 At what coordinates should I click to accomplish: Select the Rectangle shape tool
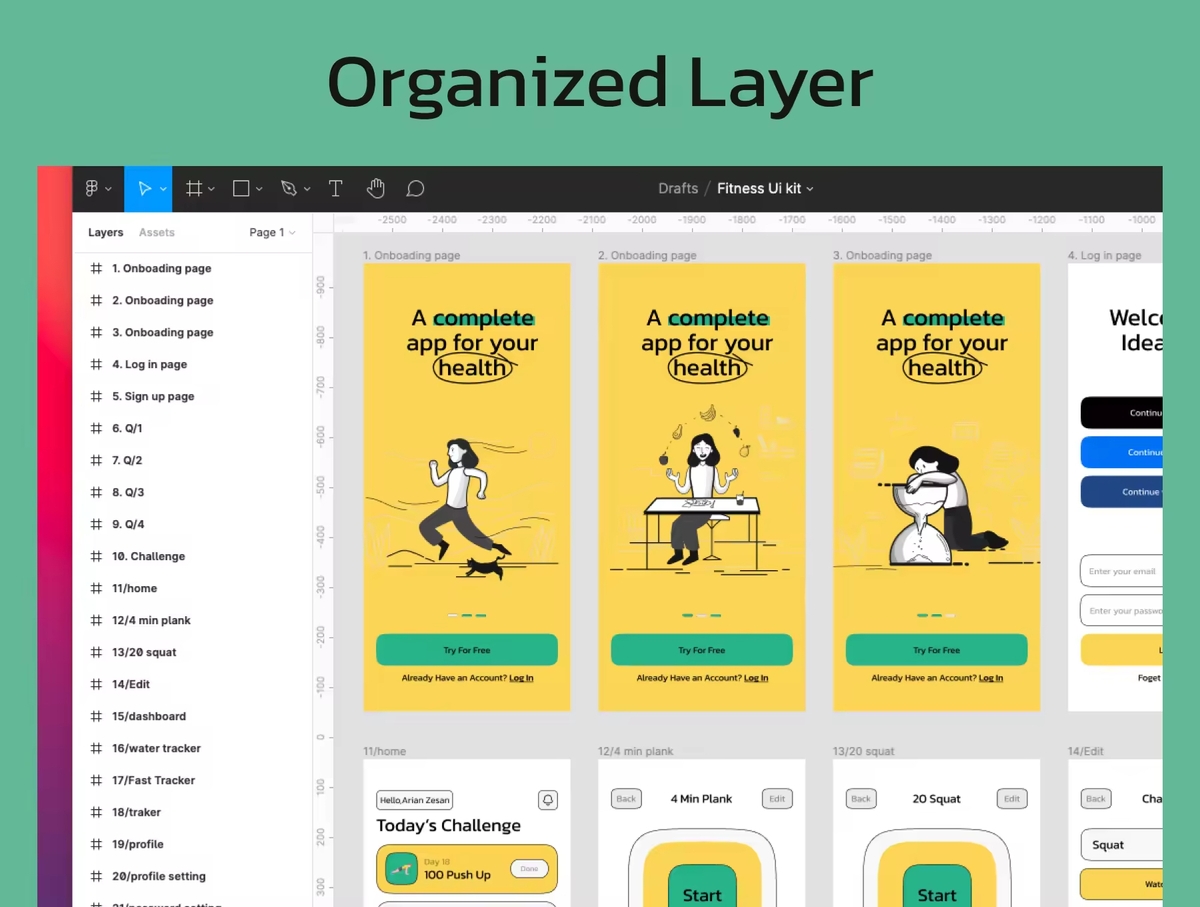coord(241,189)
